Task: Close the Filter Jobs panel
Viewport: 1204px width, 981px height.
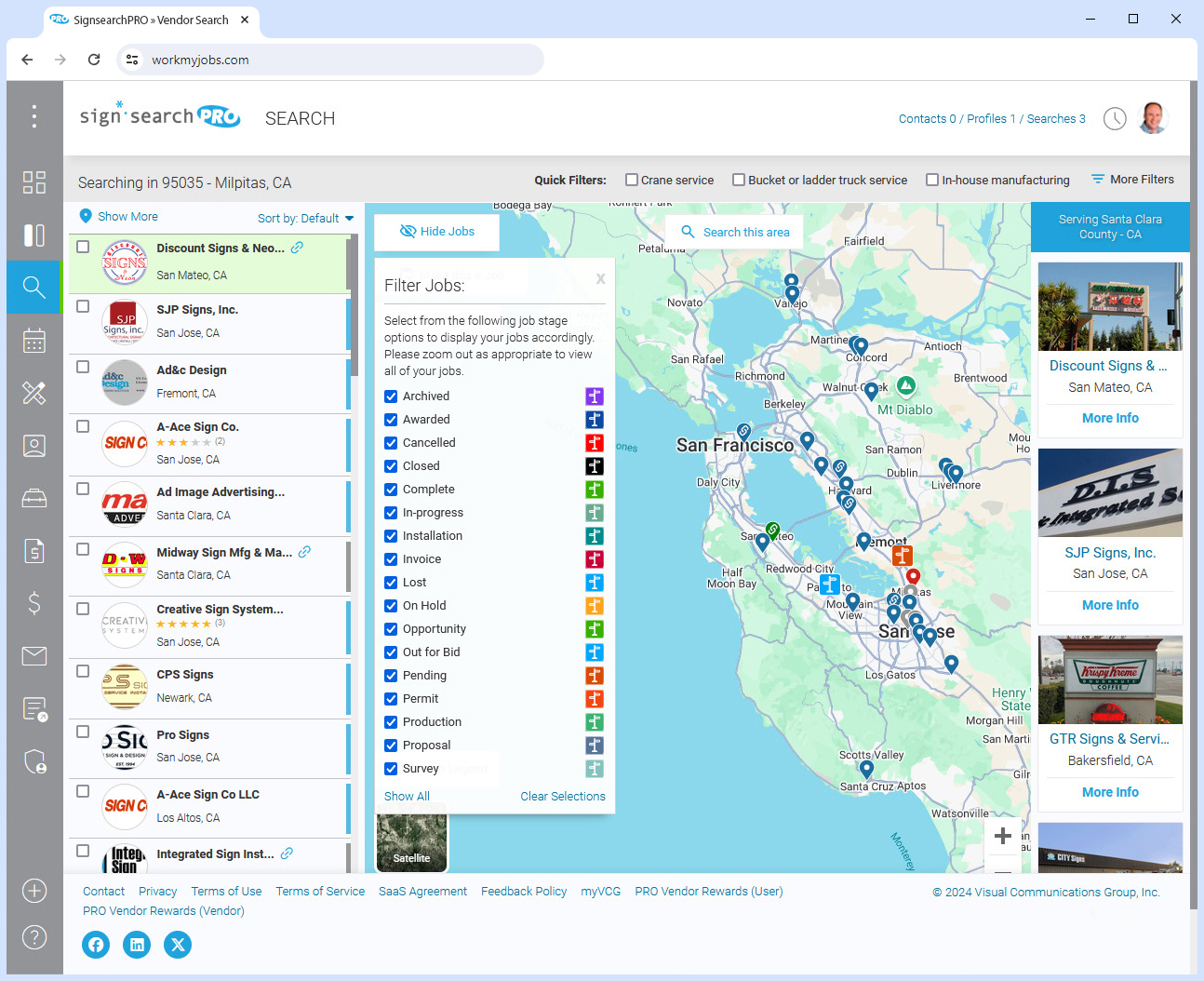Action: tap(601, 278)
